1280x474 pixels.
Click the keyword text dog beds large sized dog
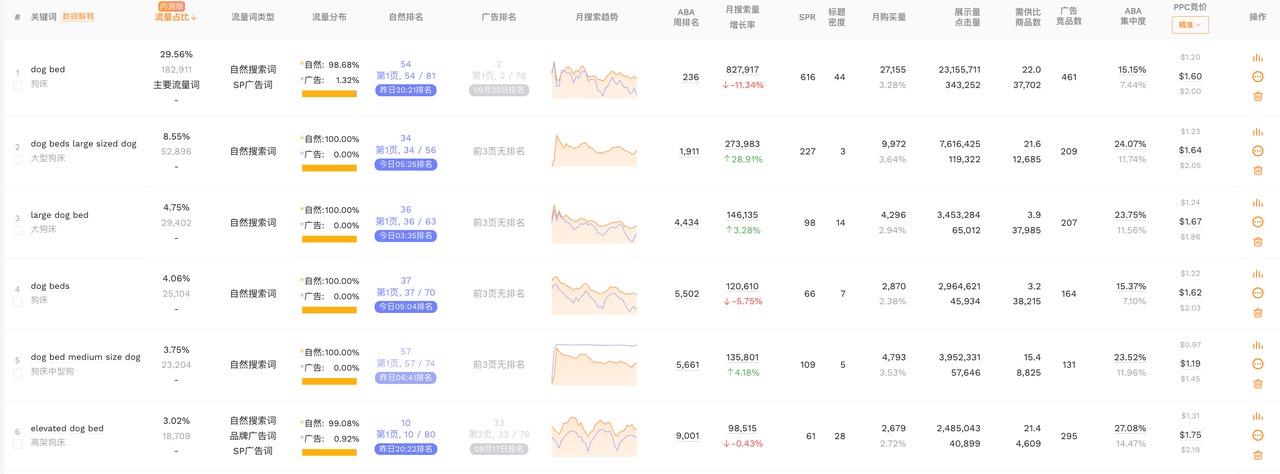click(83, 144)
